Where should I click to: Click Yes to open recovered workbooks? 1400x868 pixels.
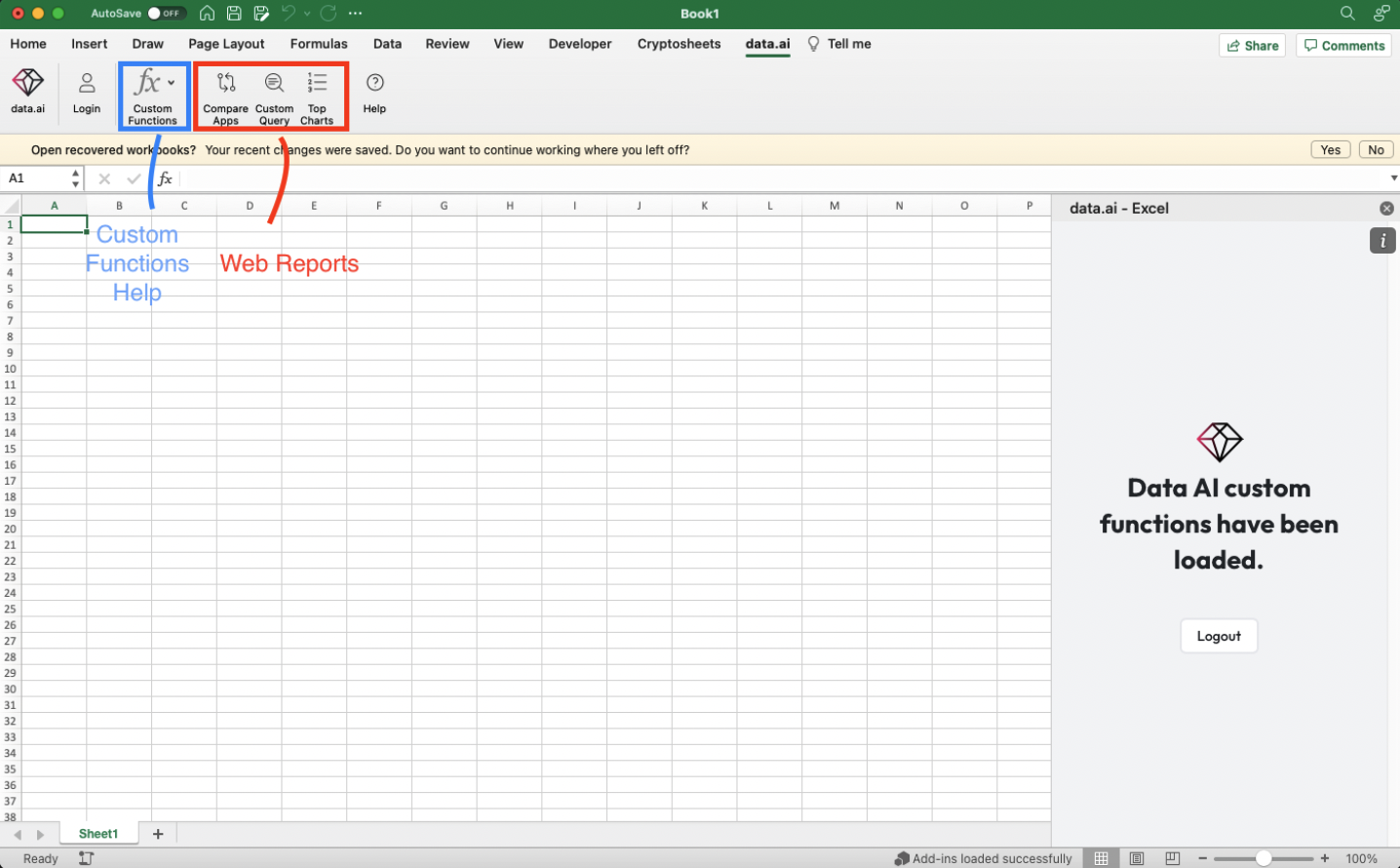point(1331,149)
